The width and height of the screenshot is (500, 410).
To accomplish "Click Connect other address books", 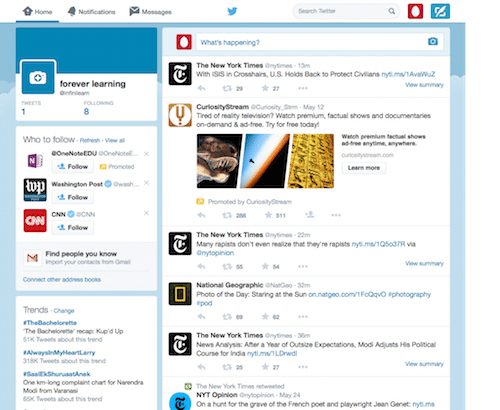I will (62, 279).
